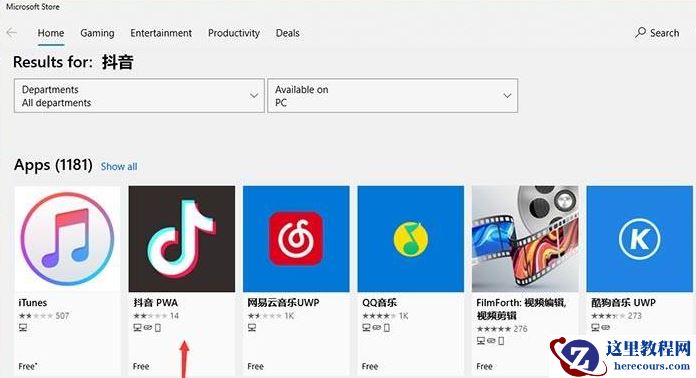
Task: Click the Available on chevron arrow
Action: tap(507, 95)
